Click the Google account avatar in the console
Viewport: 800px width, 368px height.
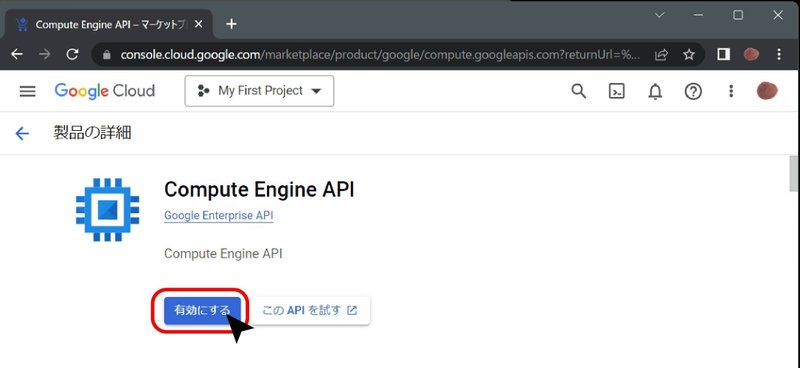point(767,91)
